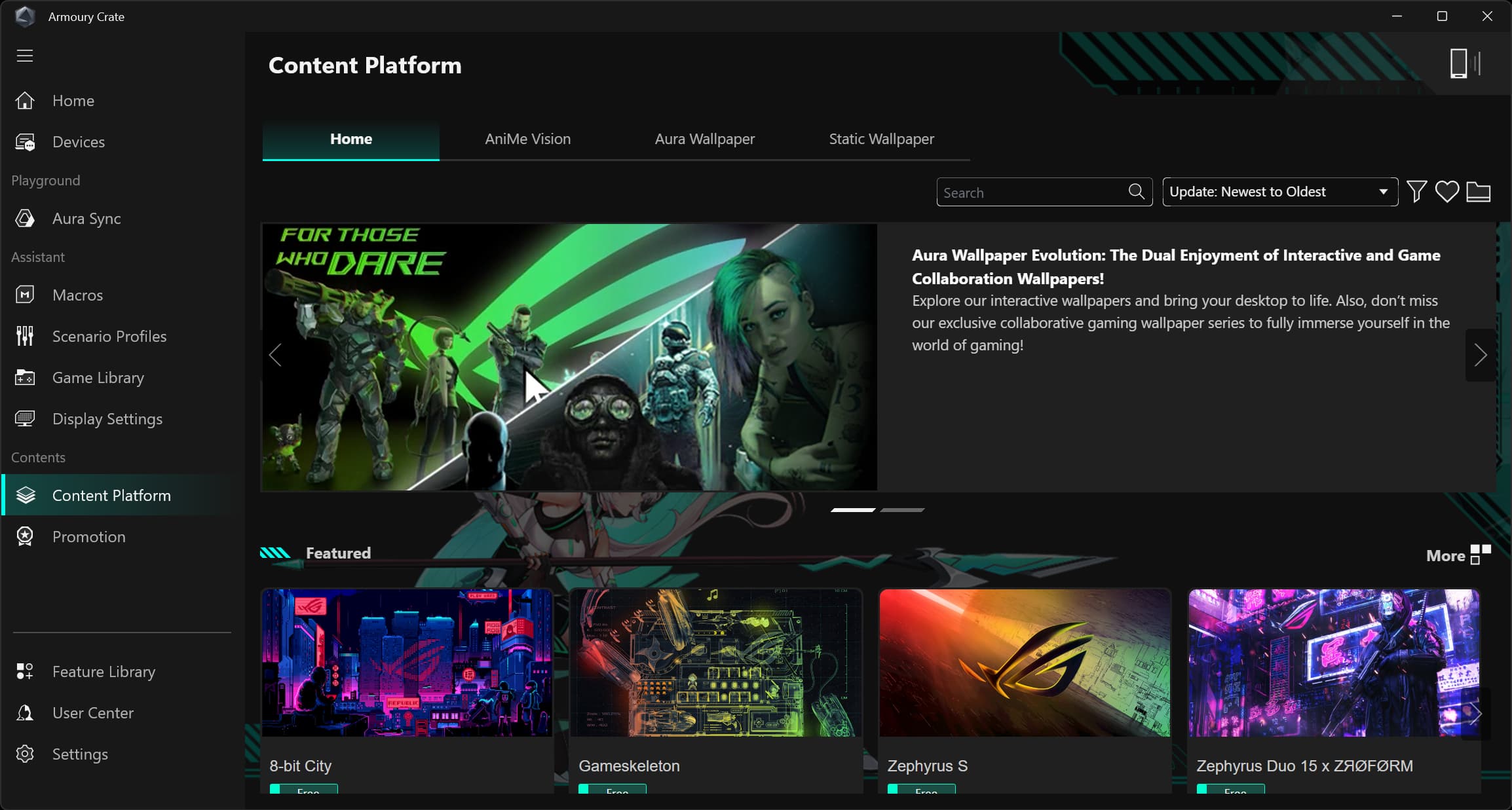Go to Scenario Profiles
The image size is (1512, 810).
109,337
